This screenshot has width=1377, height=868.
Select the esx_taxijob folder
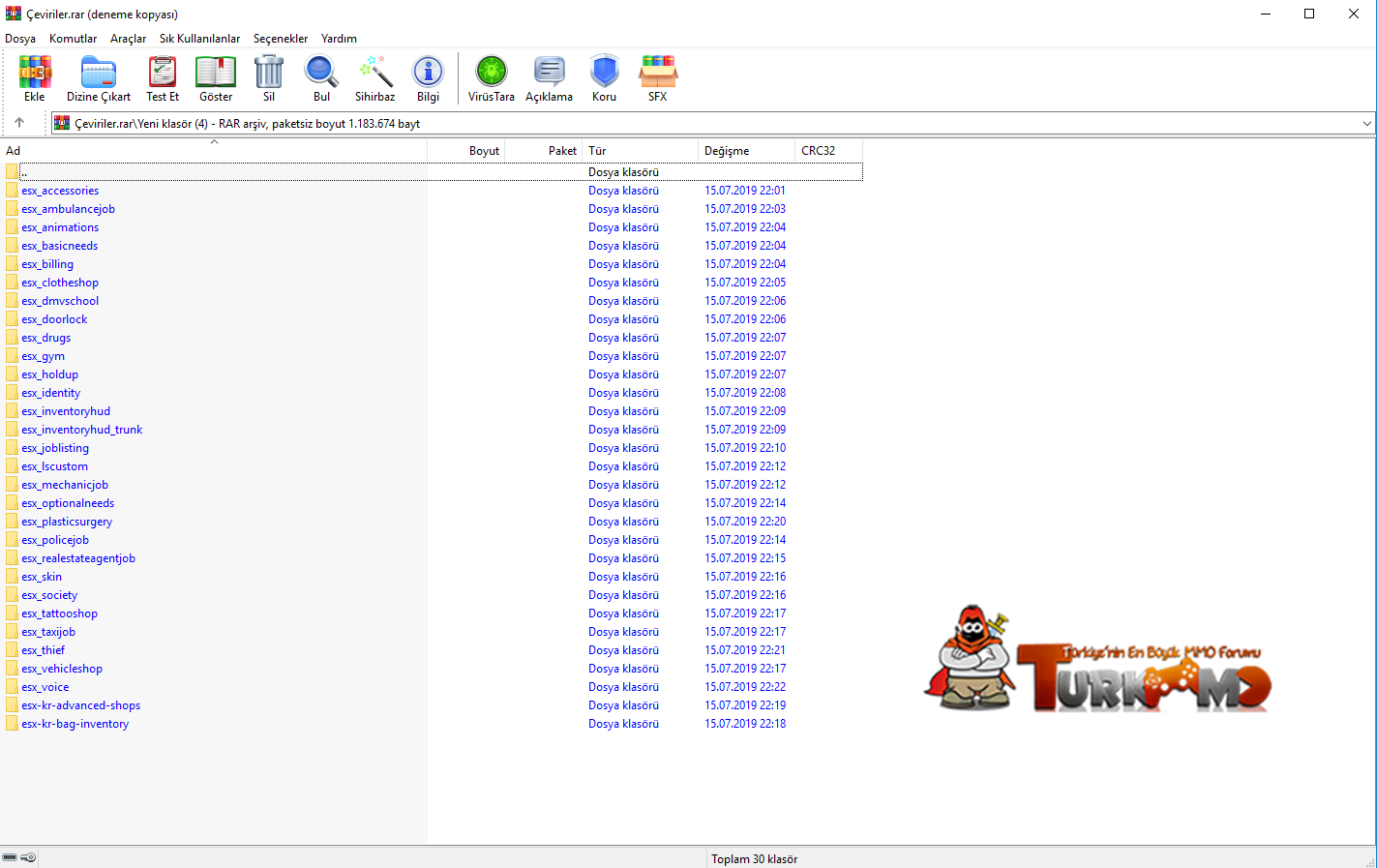click(x=48, y=632)
